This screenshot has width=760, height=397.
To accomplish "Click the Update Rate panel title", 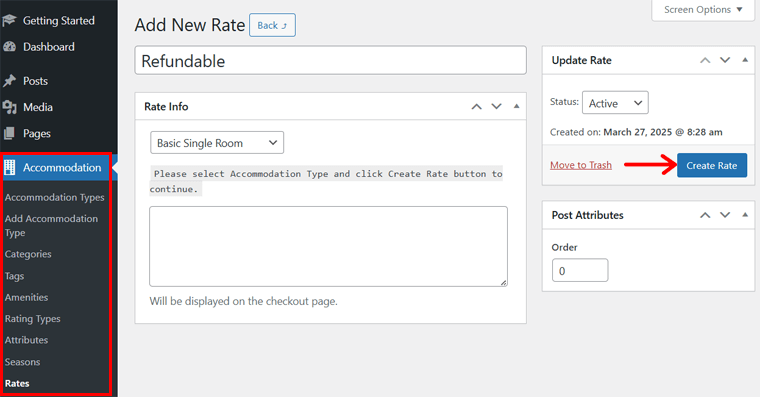I will click(581, 60).
